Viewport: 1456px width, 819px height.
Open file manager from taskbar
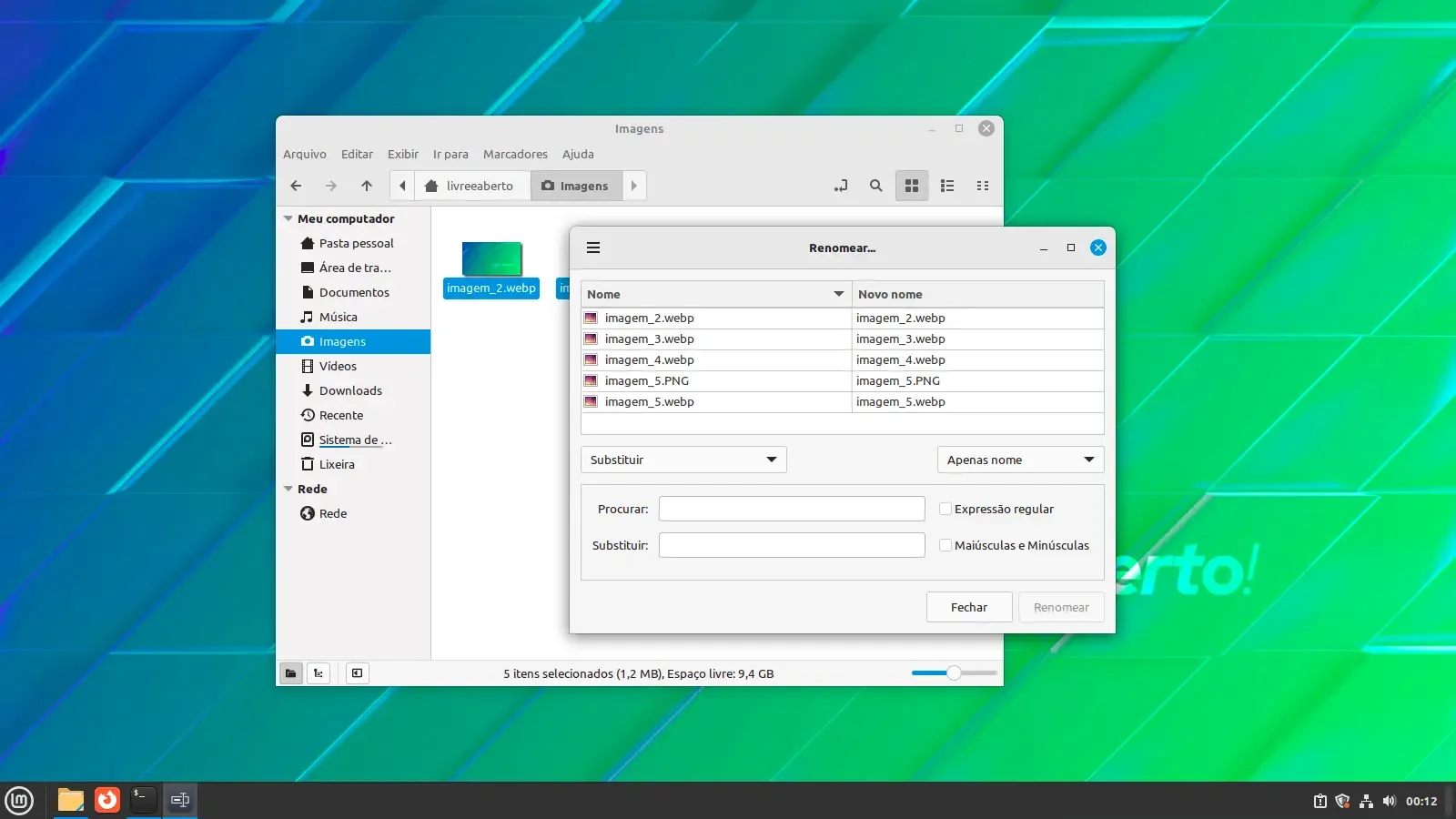[x=71, y=800]
